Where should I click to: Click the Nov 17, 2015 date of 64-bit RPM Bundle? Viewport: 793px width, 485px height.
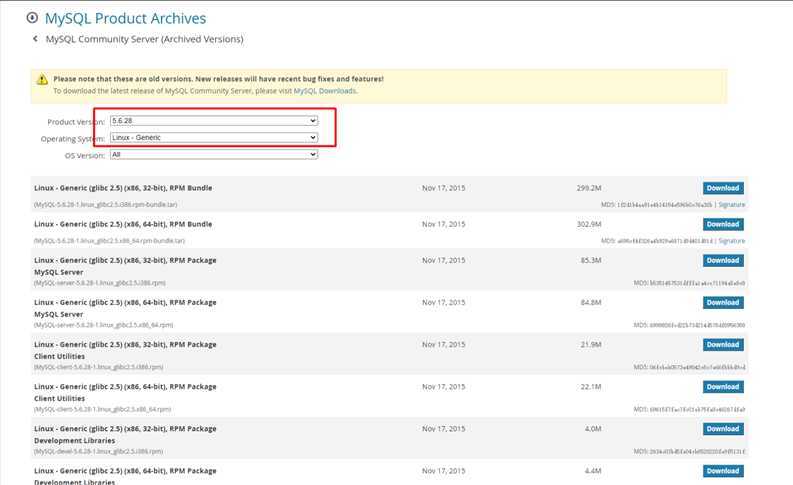[x=444, y=224]
